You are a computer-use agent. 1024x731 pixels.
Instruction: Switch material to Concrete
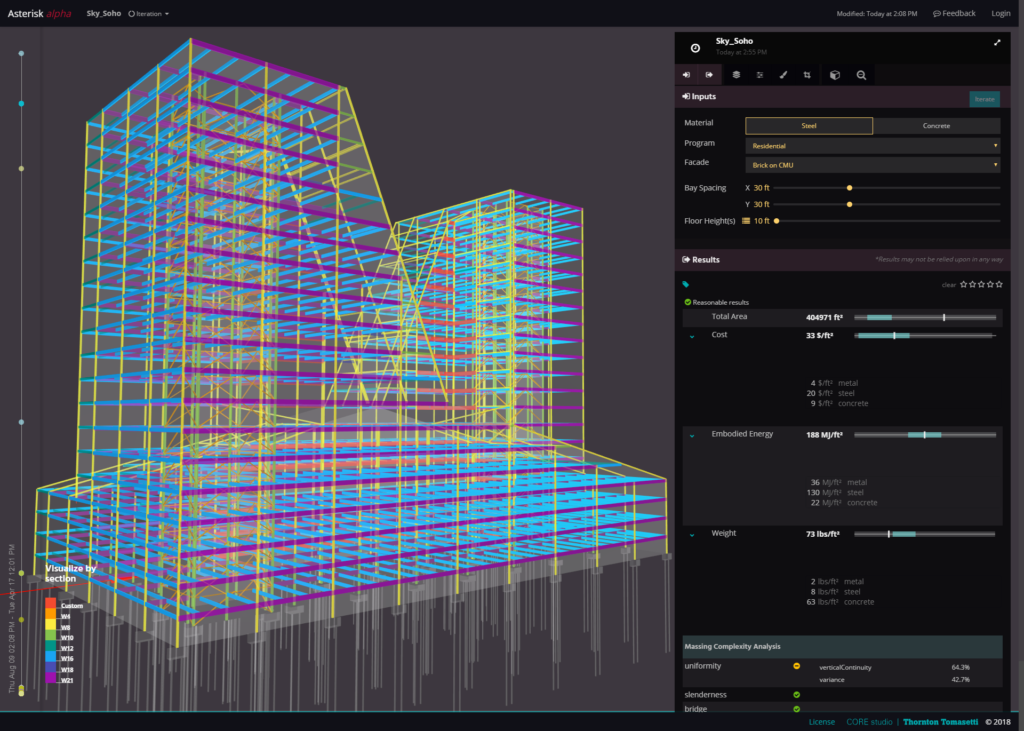936,126
